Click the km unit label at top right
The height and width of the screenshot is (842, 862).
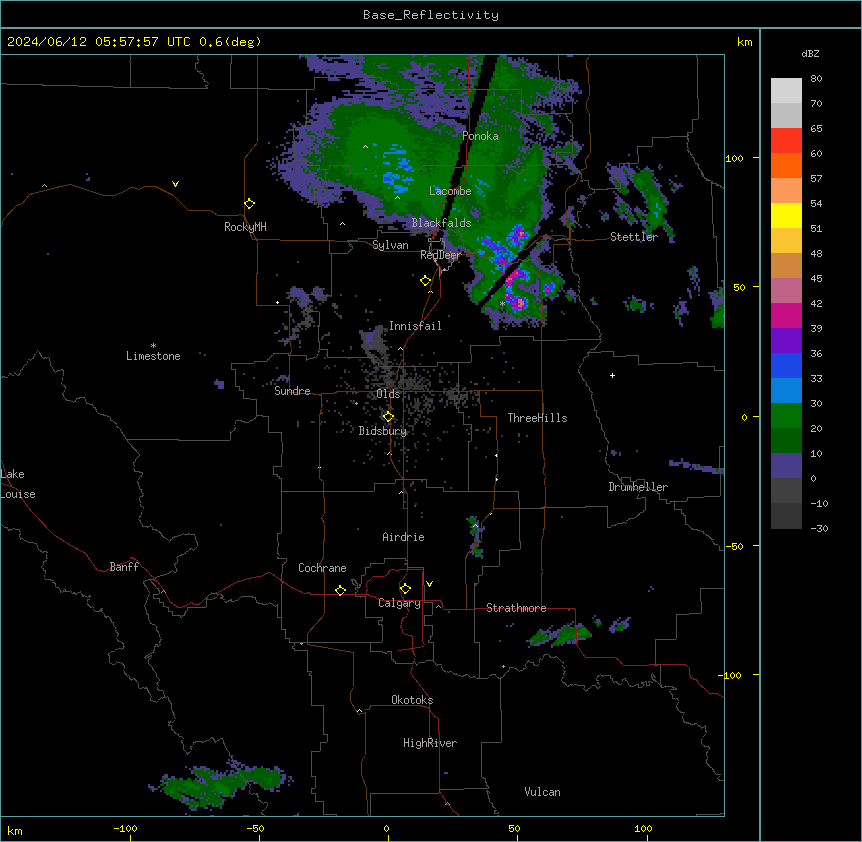pyautogui.click(x=745, y=42)
